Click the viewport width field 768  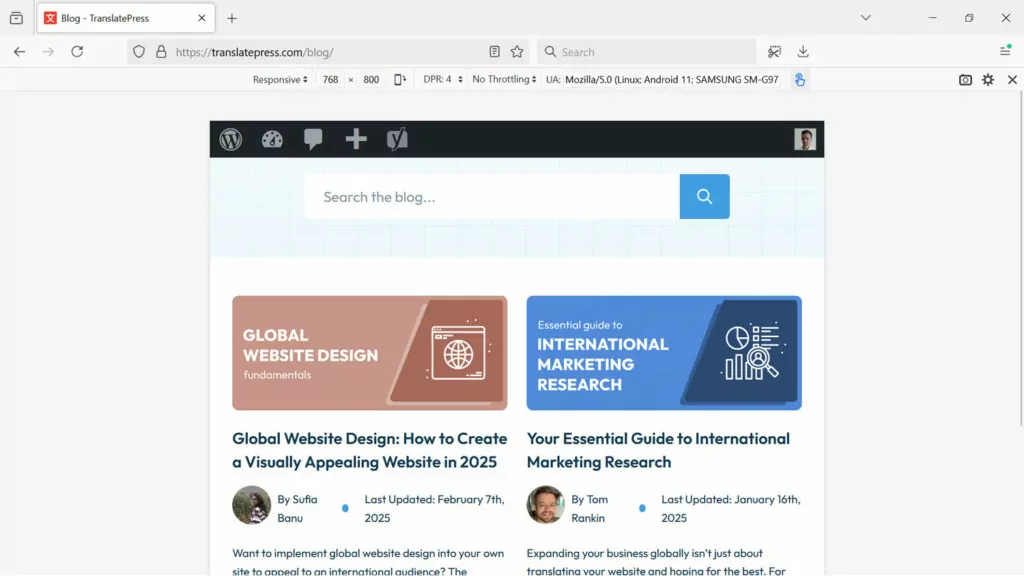330,80
